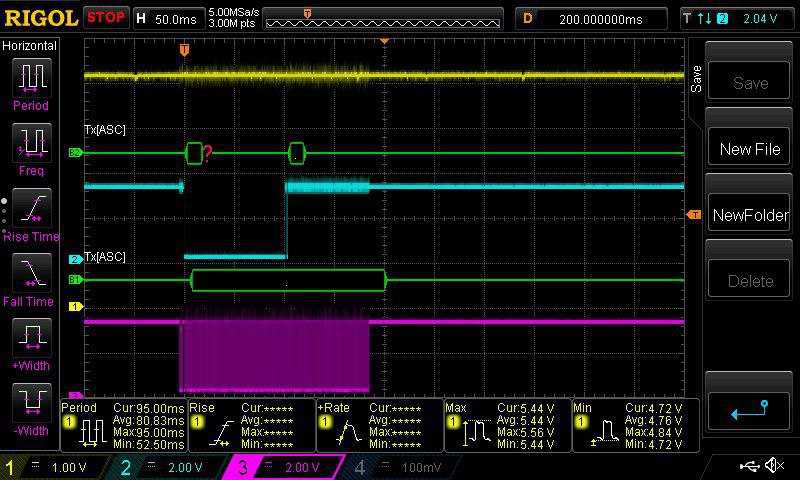This screenshot has width=800, height=480.
Task: Click the orange trigger level marker at right edge
Action: (x=694, y=215)
